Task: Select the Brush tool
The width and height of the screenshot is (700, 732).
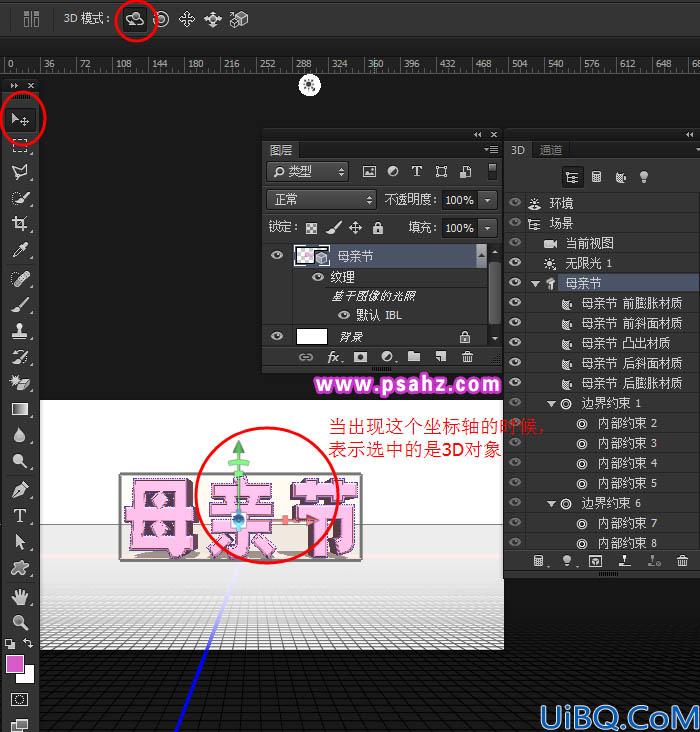Action: point(20,305)
